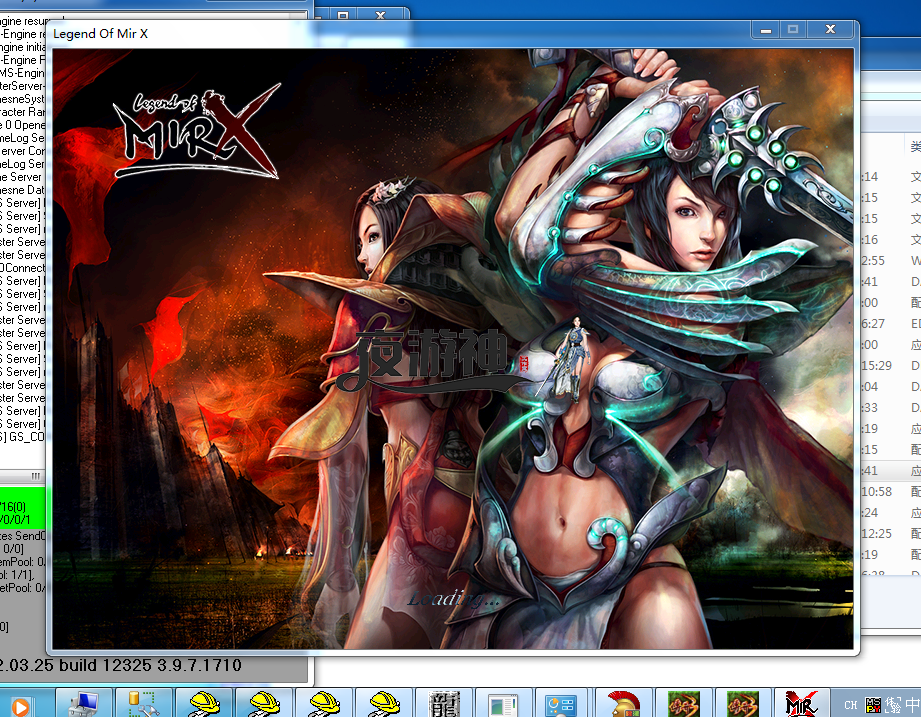The image size is (921, 717).
Task: Open game icon beside Mir X taskbar icon
Action: pos(743,703)
